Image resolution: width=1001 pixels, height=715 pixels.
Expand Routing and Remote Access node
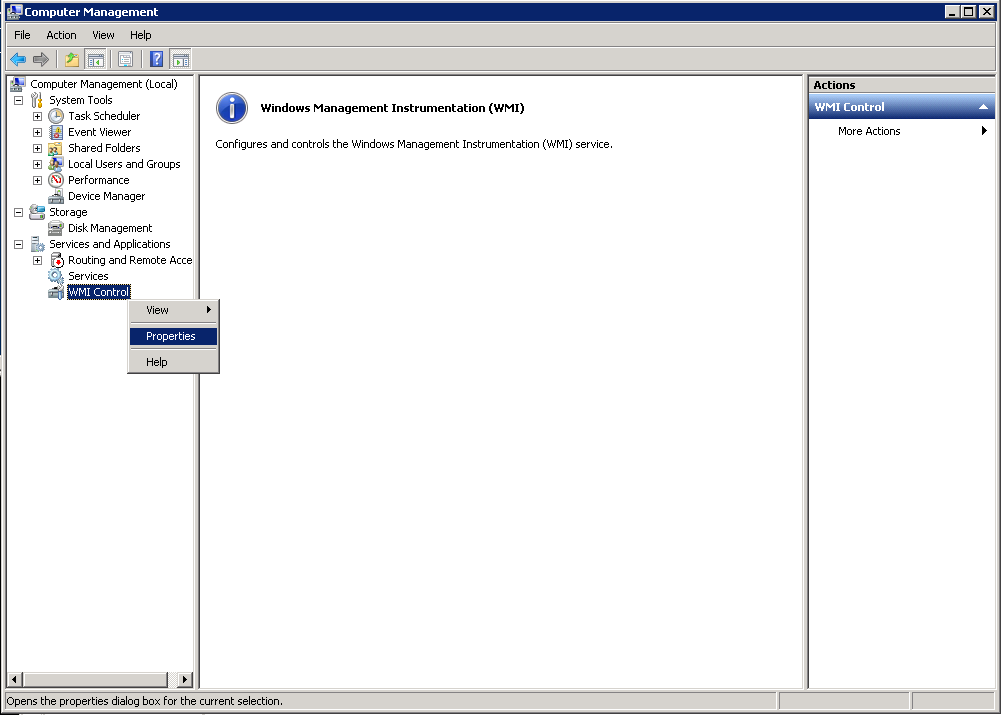pos(37,260)
